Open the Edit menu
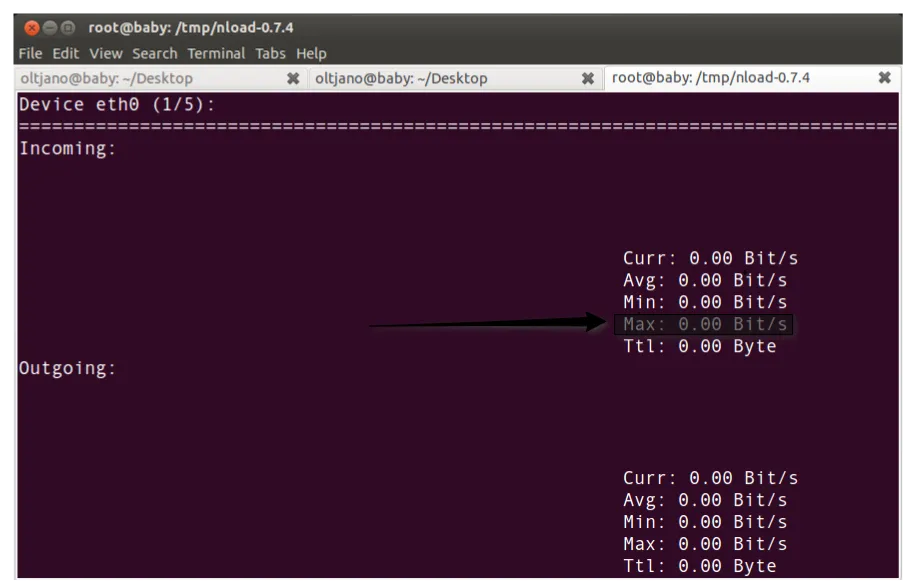 (x=66, y=53)
